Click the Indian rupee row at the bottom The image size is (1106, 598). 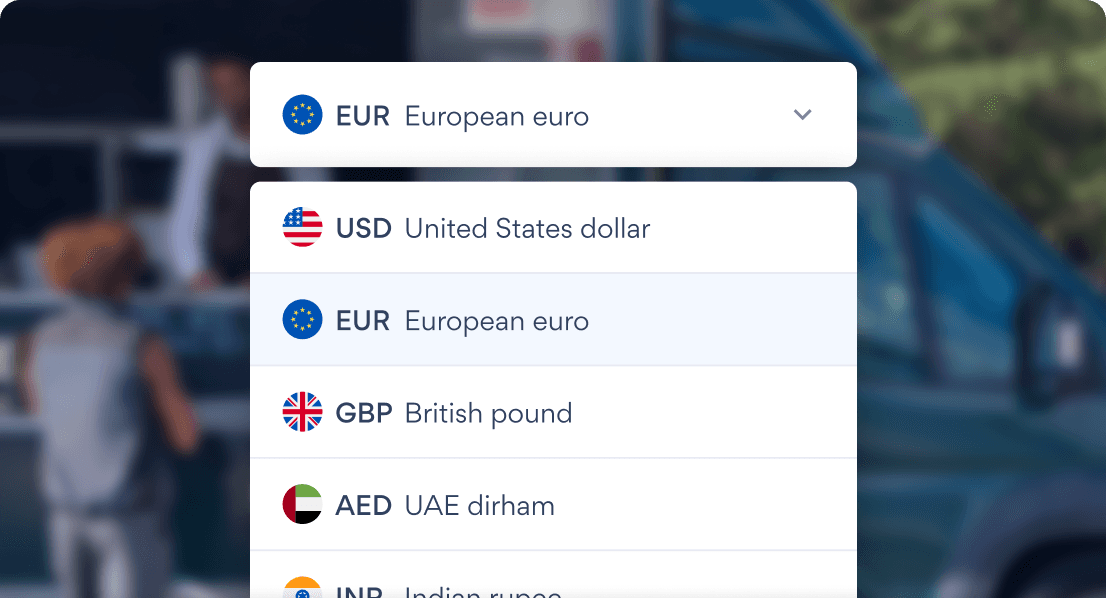coord(553,590)
